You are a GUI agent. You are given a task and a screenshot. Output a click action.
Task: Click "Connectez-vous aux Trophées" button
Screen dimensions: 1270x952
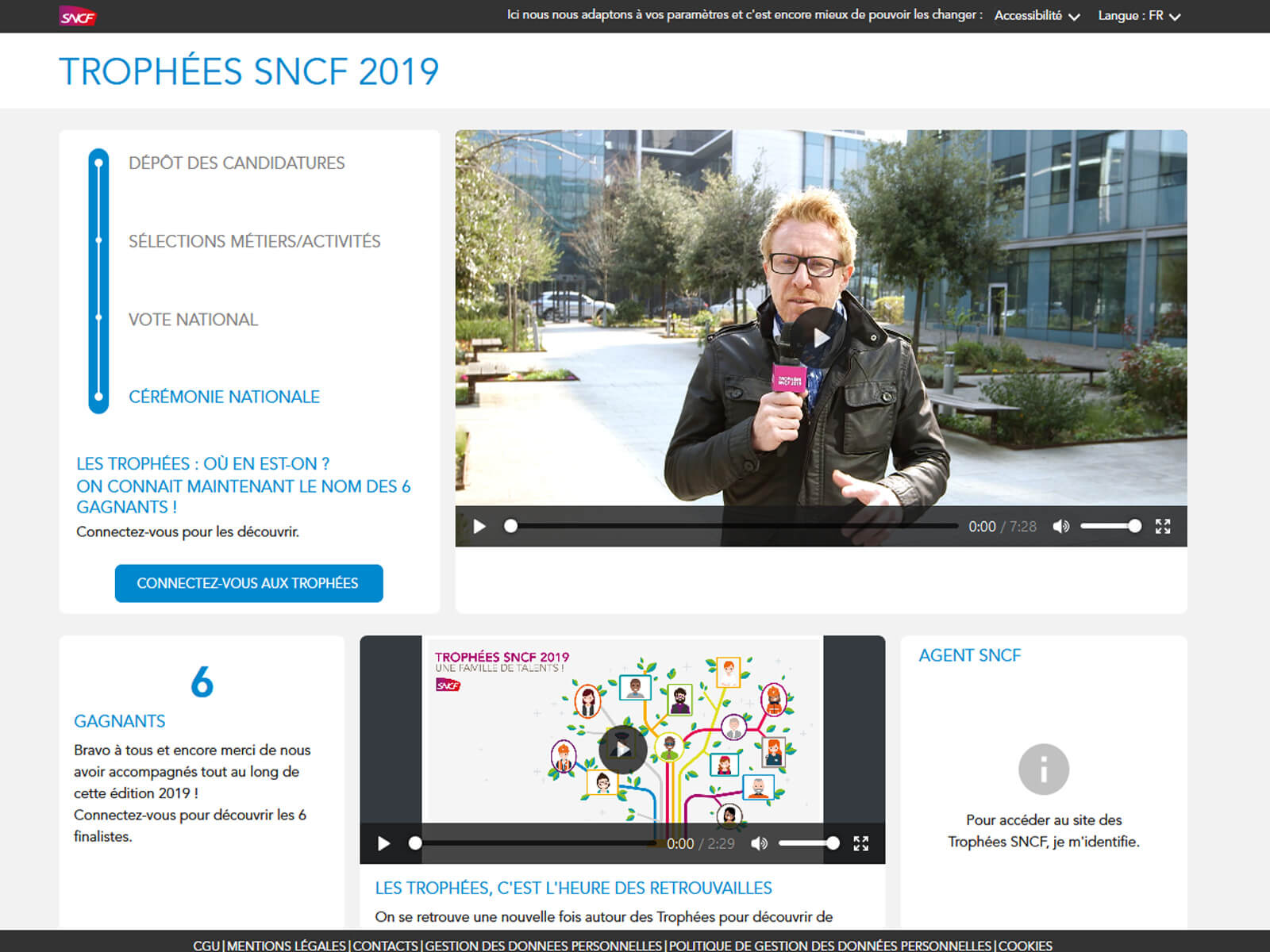248,583
